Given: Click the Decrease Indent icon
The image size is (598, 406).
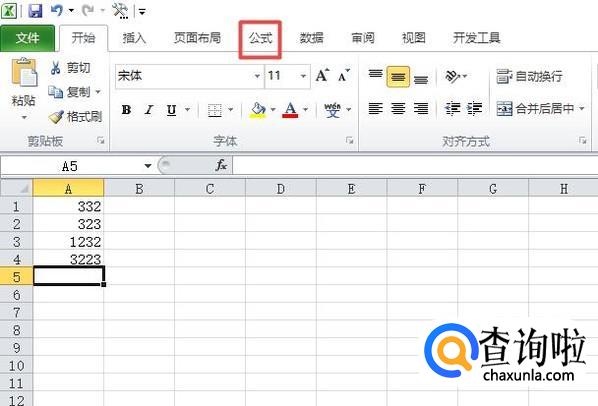Looking at the screenshot, I should (453, 109).
